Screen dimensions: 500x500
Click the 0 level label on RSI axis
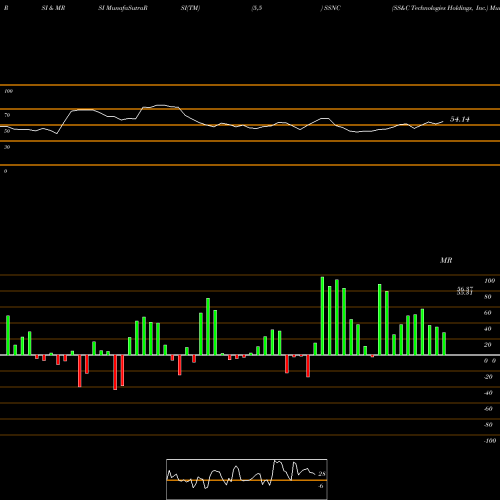tap(6, 171)
